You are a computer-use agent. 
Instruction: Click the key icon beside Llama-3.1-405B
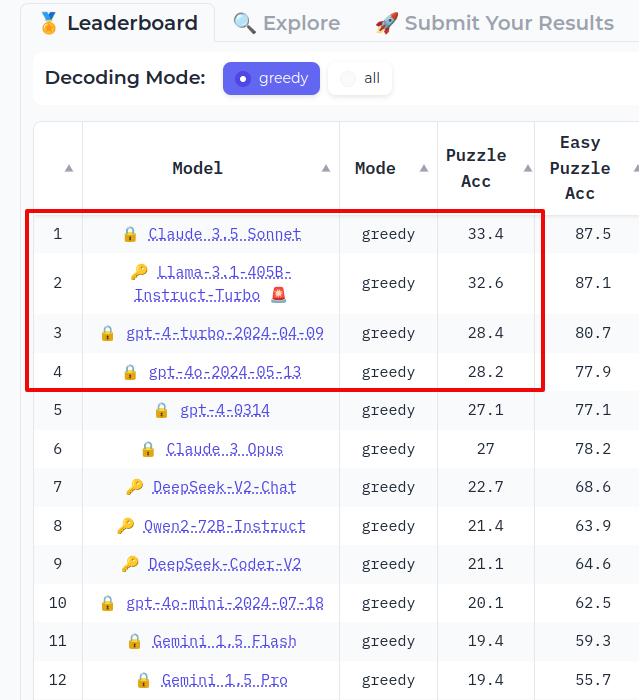click(139, 271)
